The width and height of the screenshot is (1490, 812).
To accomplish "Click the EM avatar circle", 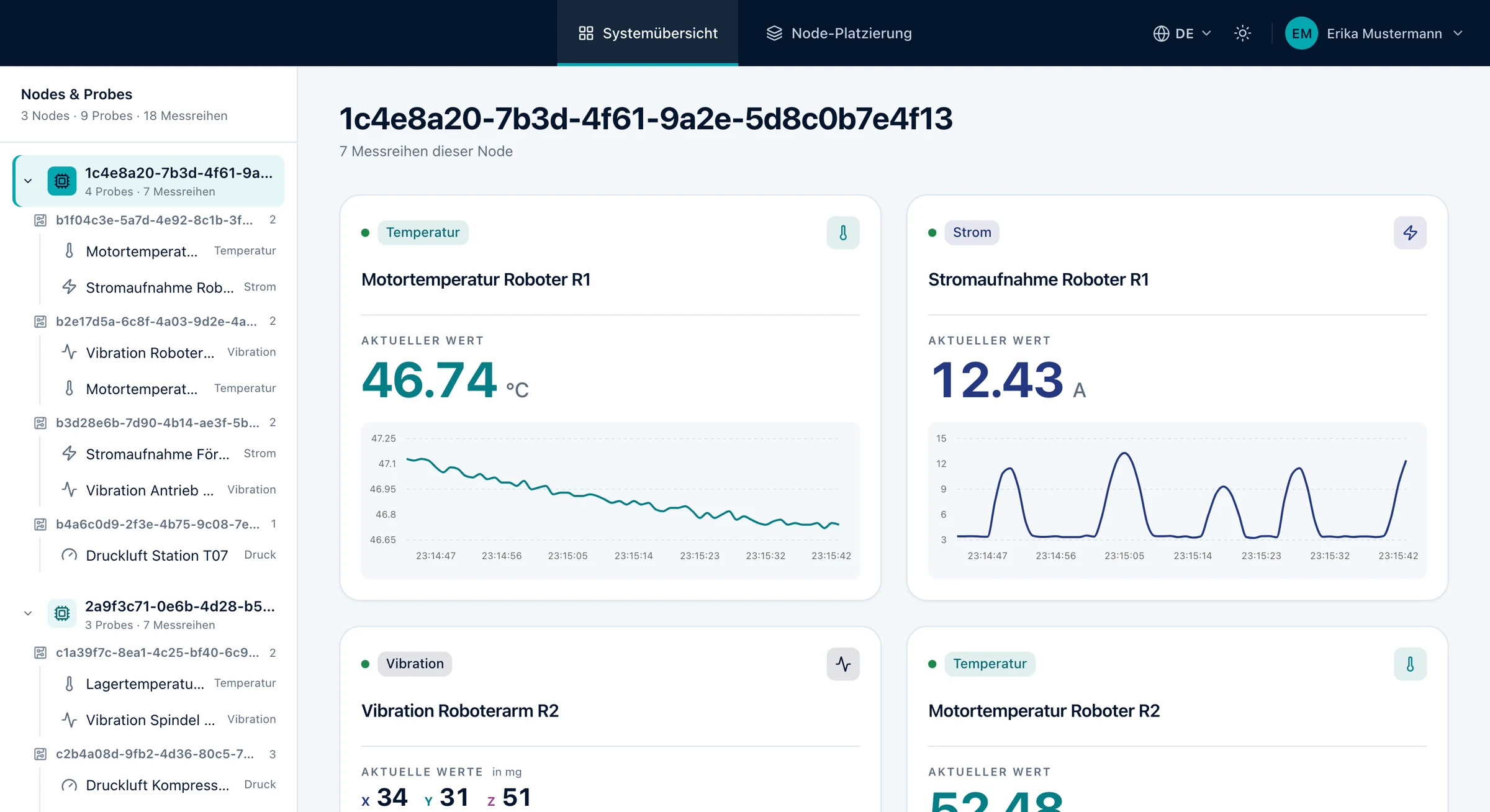I will click(1301, 34).
